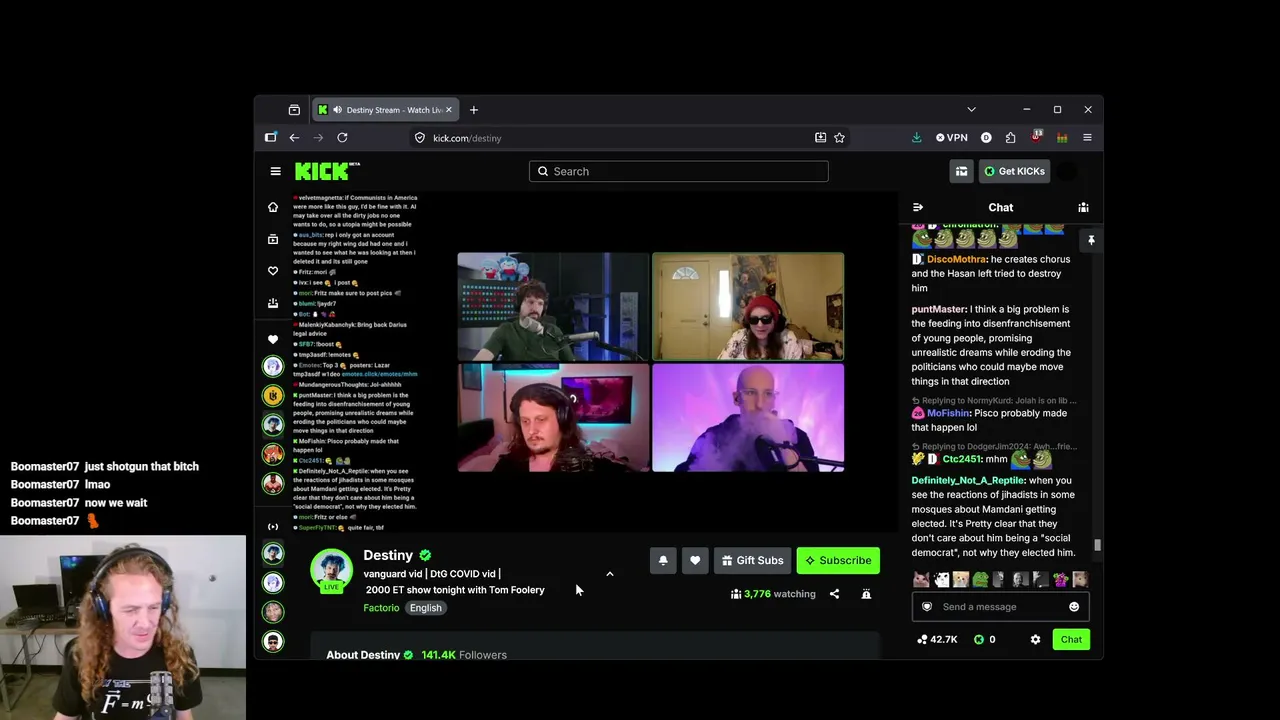Click the top-right video feed with red-haired guest
Image resolution: width=1280 pixels, height=720 pixels.
point(748,306)
